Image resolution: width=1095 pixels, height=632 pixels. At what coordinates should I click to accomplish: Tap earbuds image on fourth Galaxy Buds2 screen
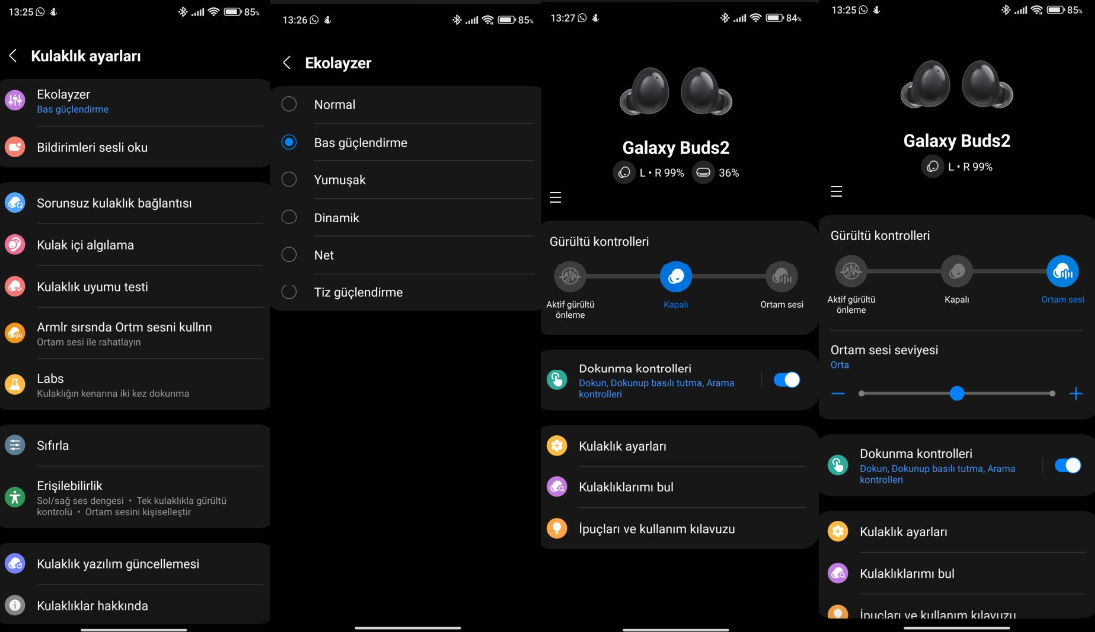point(957,84)
